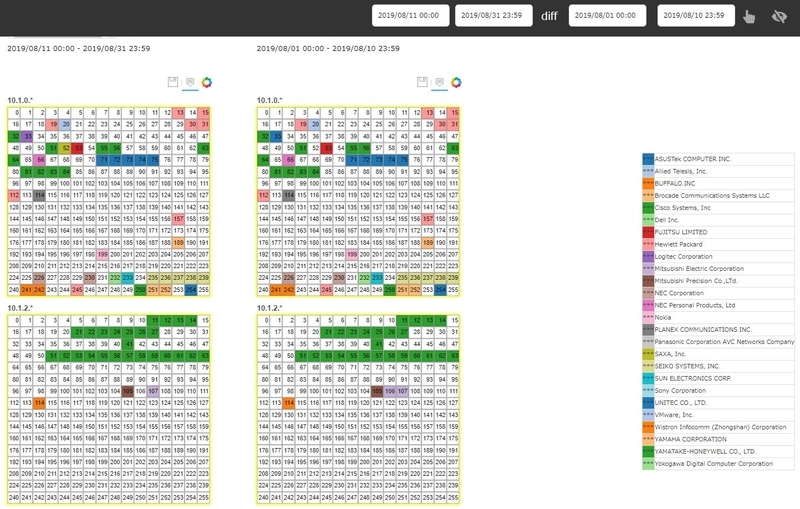Save image icon above the 08/01–08/10 grid
This screenshot has width=800, height=509.
[422, 82]
